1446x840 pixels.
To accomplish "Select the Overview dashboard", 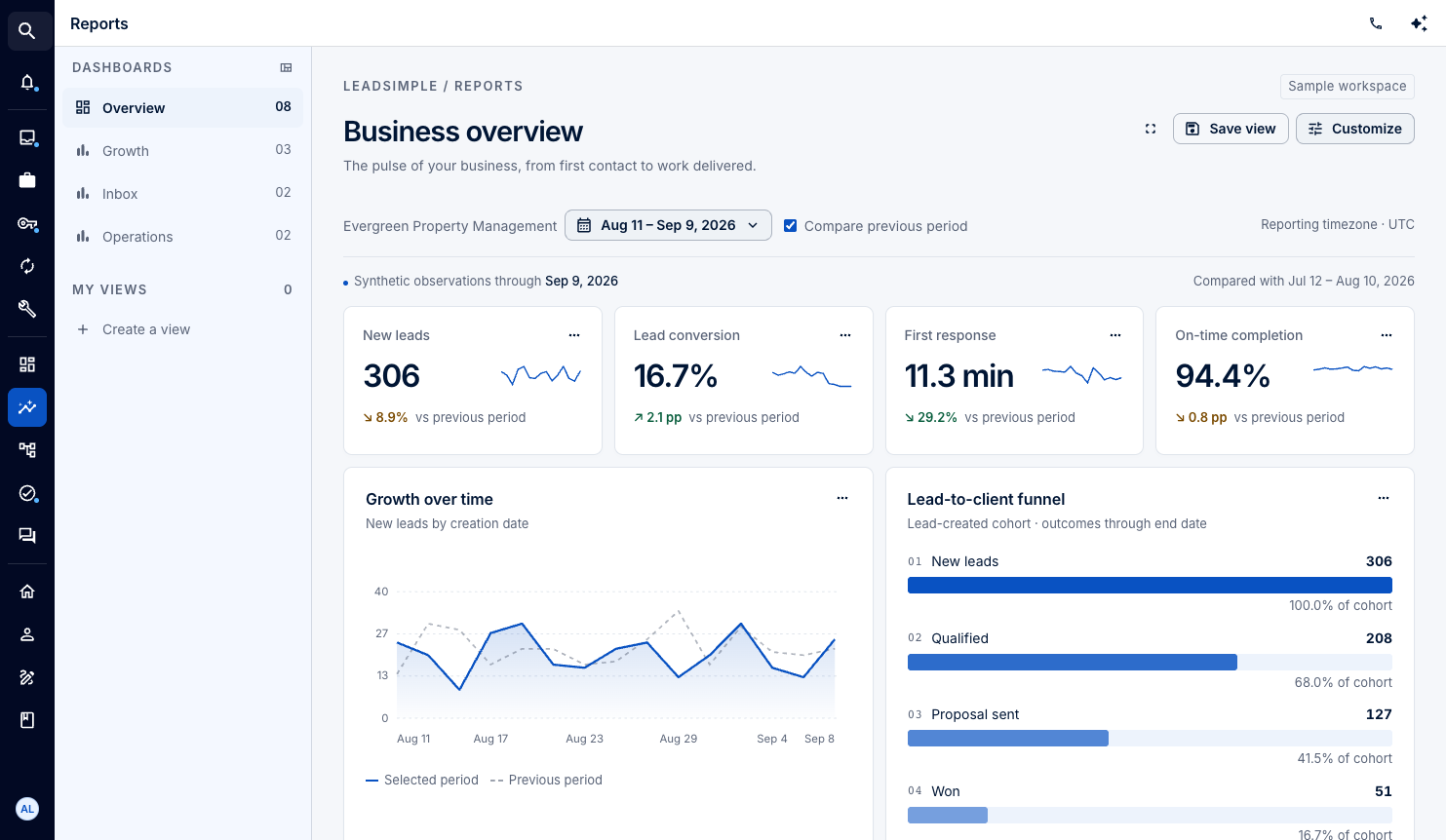I will (183, 107).
